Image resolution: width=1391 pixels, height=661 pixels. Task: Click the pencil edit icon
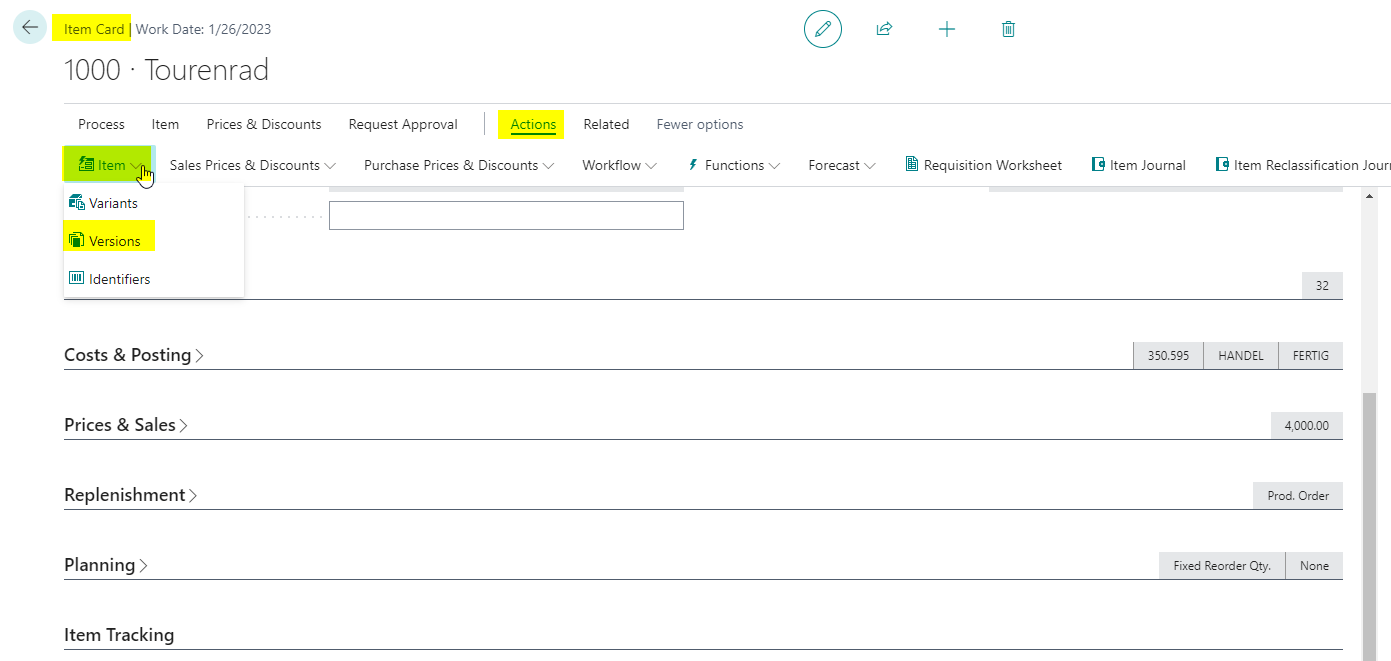[x=823, y=29]
